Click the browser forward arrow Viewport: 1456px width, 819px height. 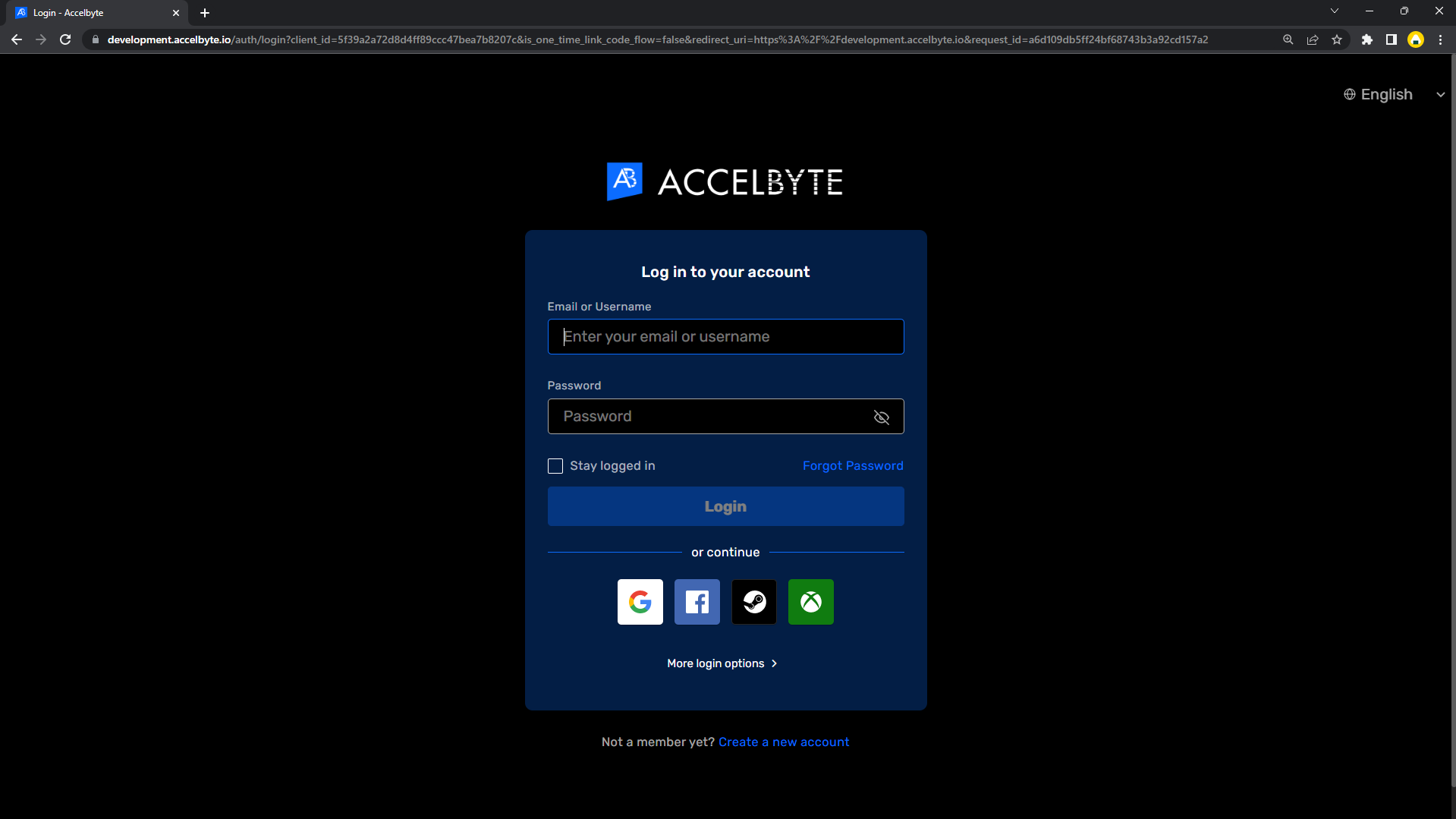[x=41, y=39]
